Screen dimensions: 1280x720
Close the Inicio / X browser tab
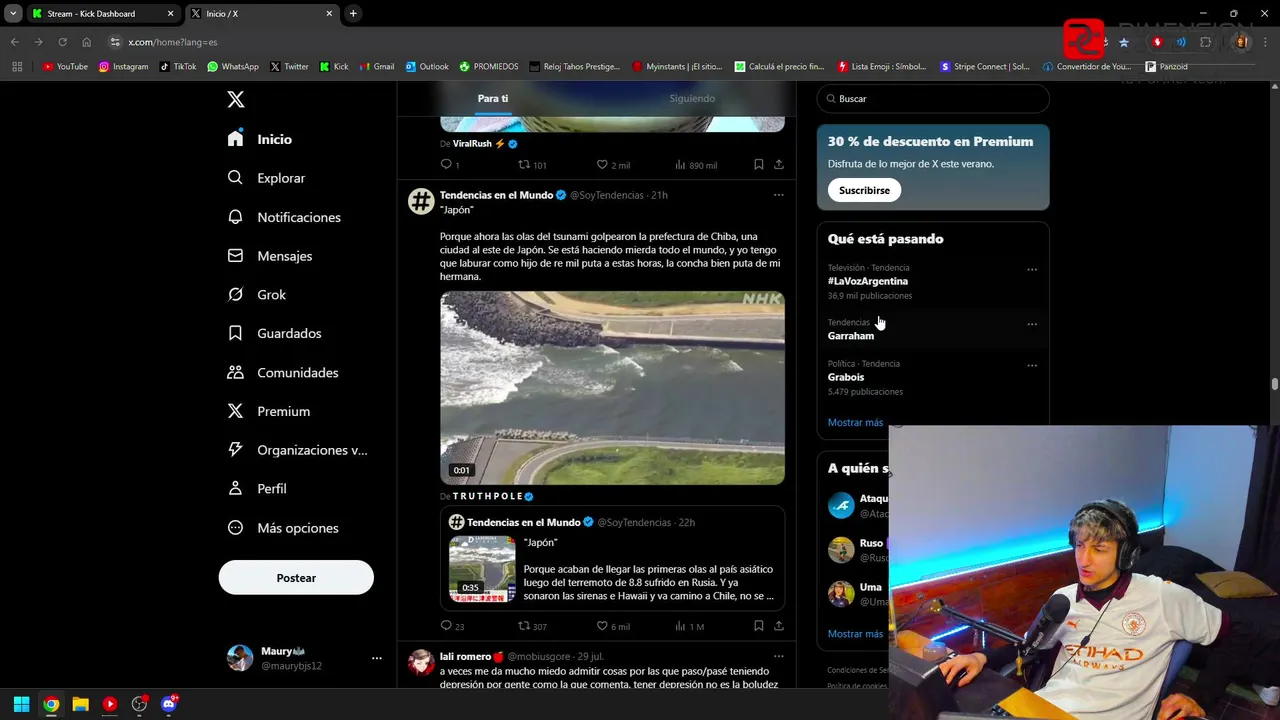329,14
